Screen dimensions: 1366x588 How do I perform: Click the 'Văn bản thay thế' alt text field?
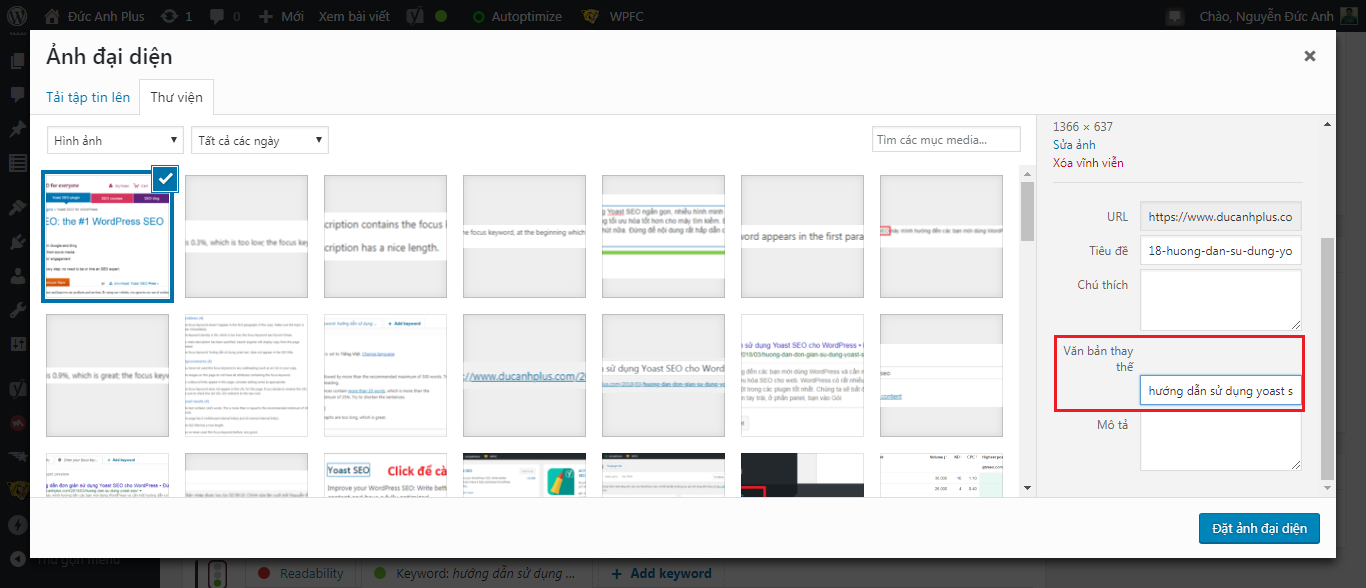(1220, 390)
